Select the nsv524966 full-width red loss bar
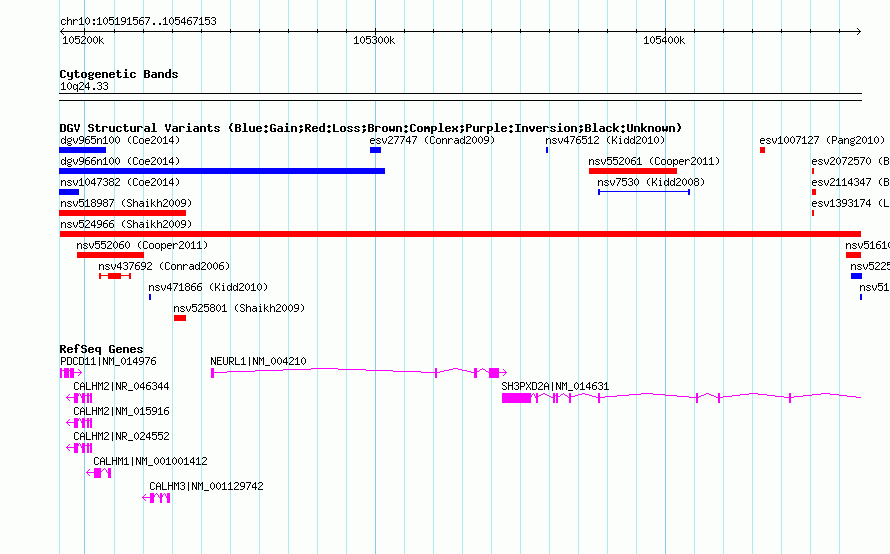 460,234
